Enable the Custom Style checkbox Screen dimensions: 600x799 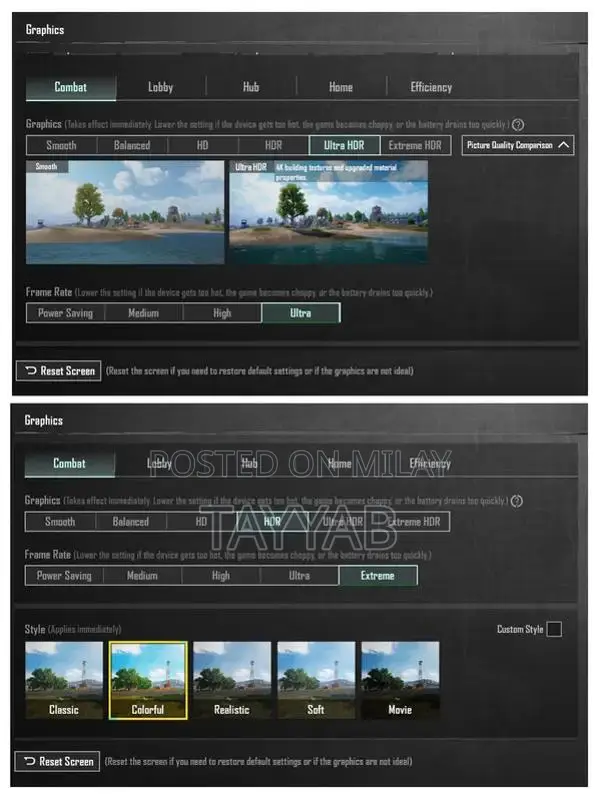point(554,629)
